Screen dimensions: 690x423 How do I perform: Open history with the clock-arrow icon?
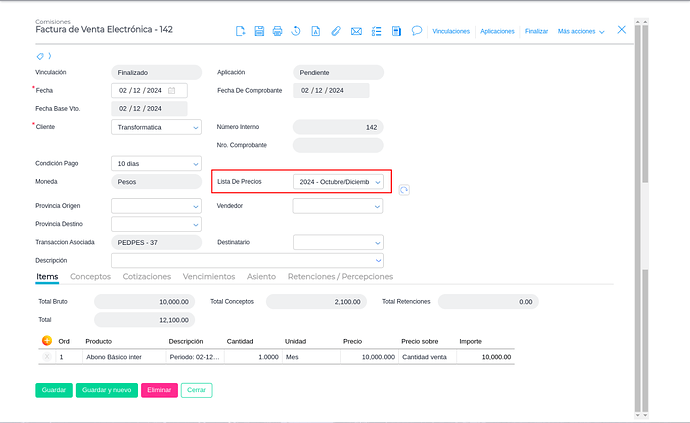(x=297, y=31)
